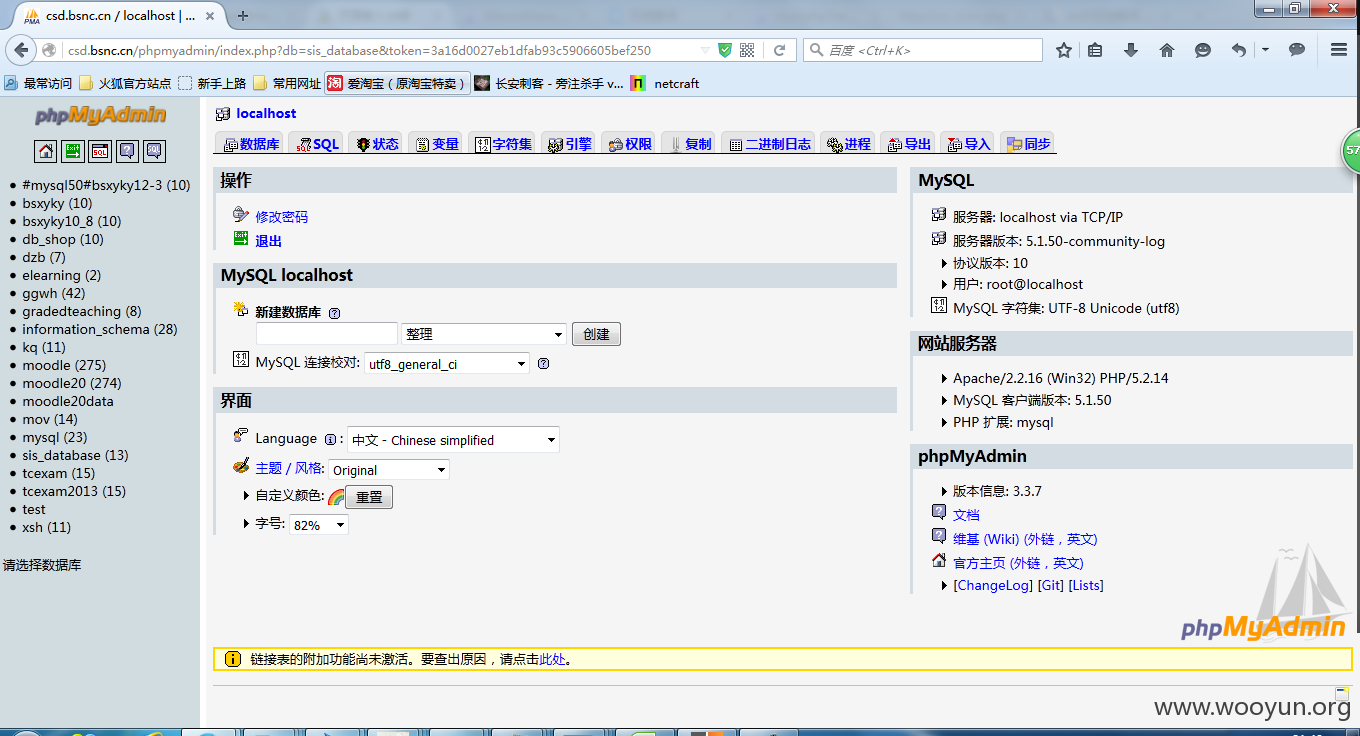
Task: Open the 同步 synchronize tab
Action: coord(1028,144)
